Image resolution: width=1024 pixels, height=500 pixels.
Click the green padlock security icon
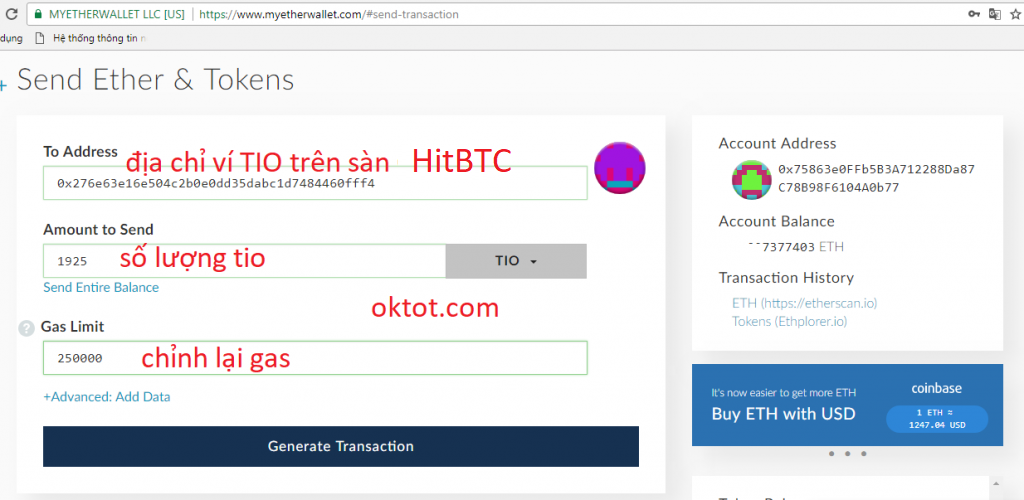pos(38,14)
